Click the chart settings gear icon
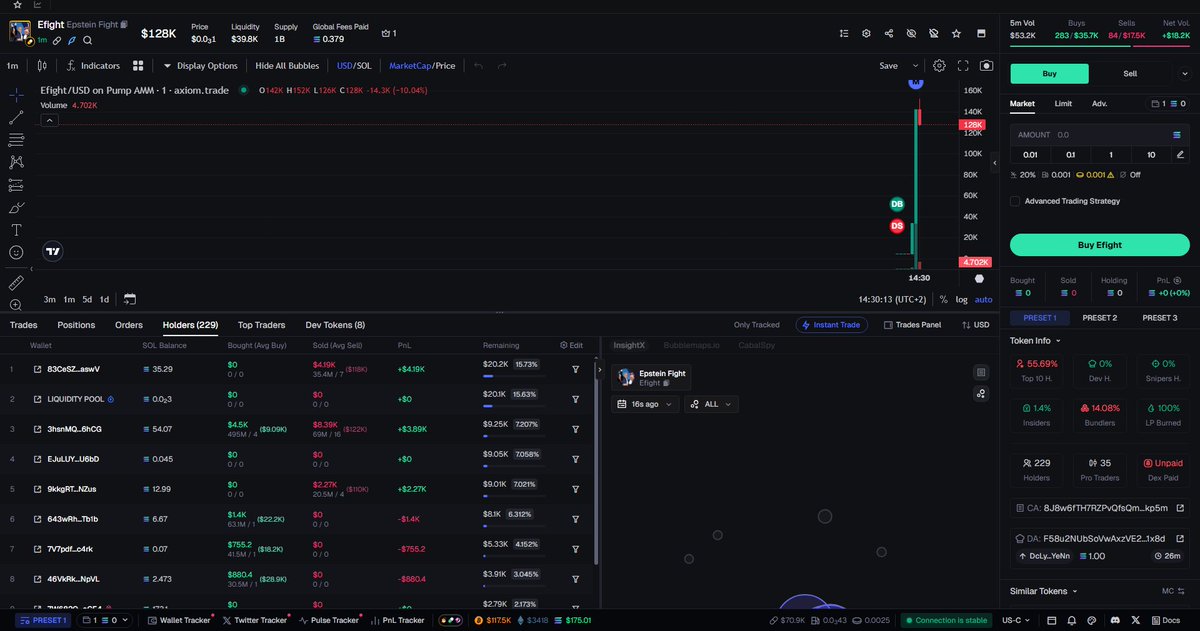Screen dimensions: 1200x631 click(939, 66)
